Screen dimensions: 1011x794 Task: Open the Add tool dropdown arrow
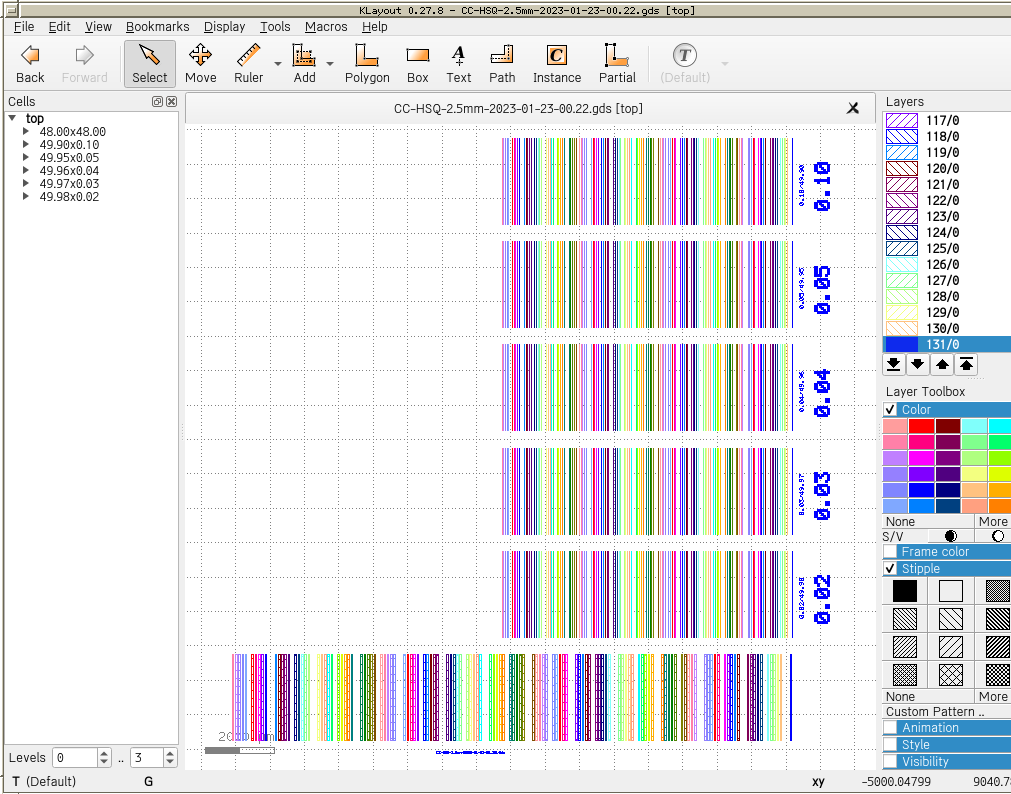pos(330,64)
